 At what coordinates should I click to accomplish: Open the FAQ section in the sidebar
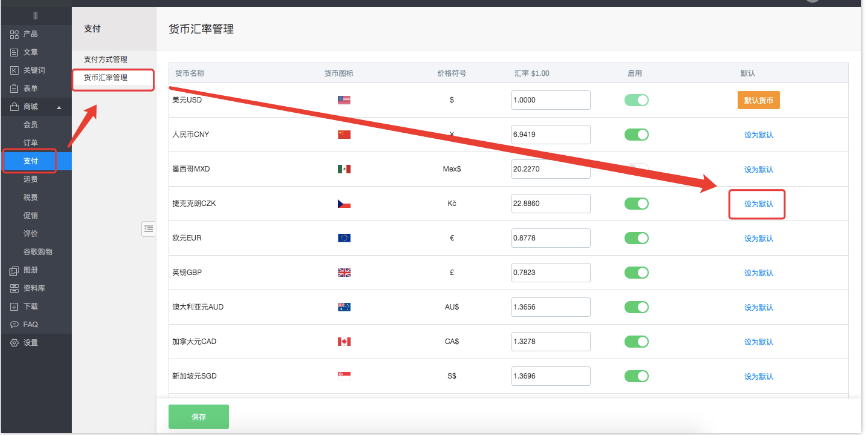pos(30,324)
